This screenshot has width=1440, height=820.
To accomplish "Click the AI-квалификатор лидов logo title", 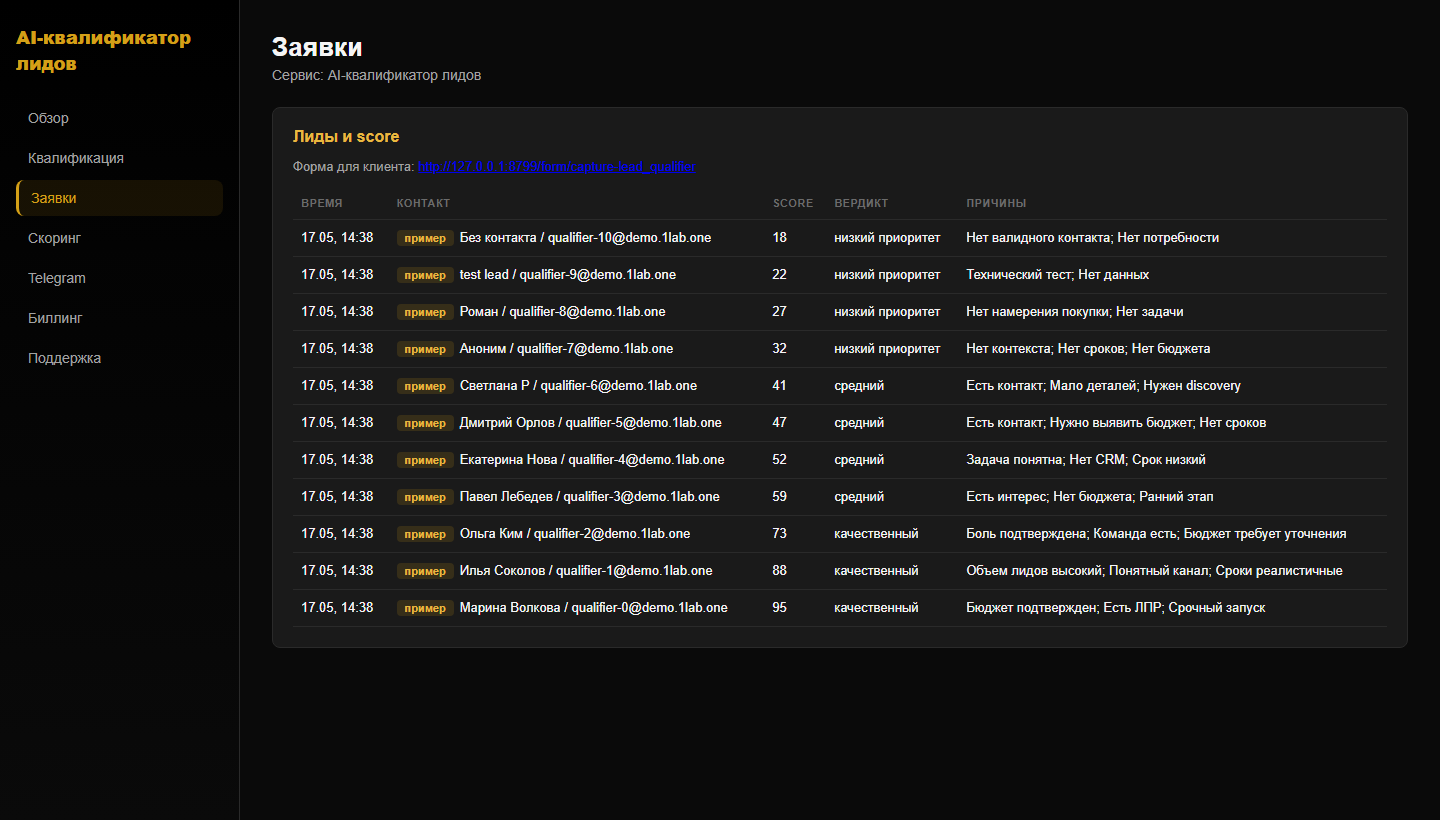I will (103, 51).
